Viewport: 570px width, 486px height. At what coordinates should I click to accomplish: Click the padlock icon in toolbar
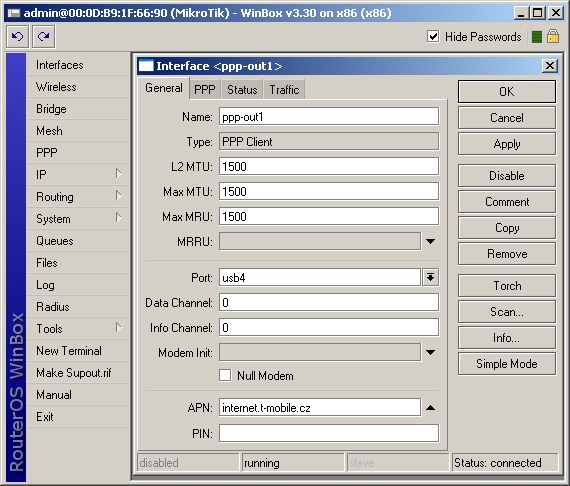[553, 36]
